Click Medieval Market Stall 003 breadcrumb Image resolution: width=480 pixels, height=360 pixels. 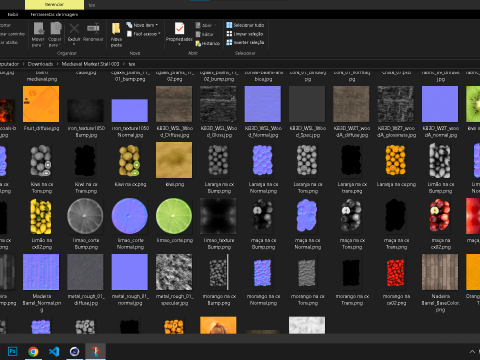click(90, 64)
